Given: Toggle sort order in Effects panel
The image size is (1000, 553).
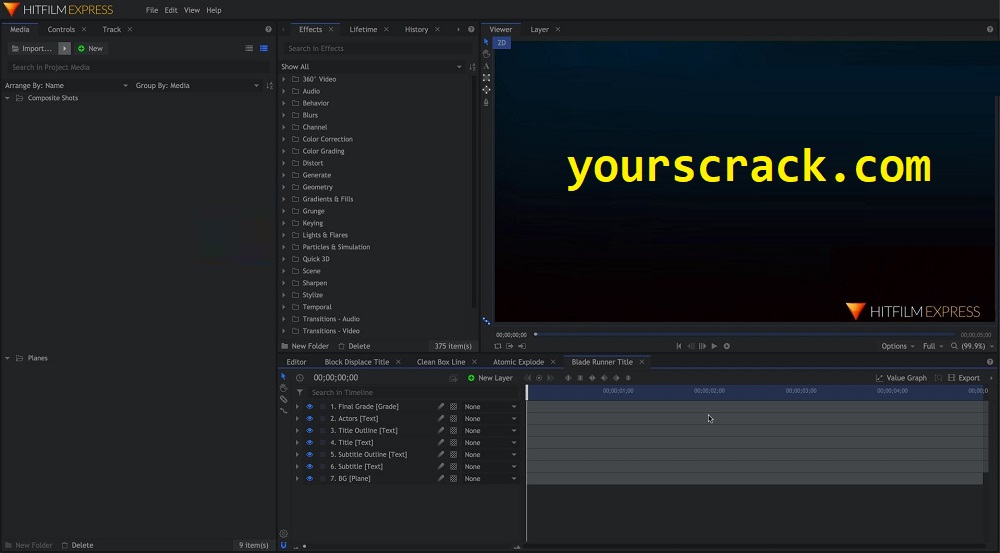Looking at the screenshot, I should (472, 67).
